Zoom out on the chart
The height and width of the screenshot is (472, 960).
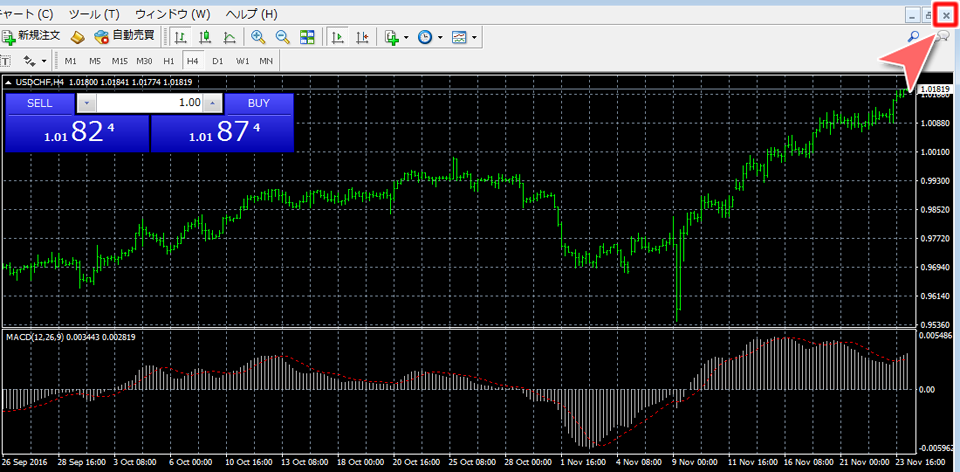282,37
